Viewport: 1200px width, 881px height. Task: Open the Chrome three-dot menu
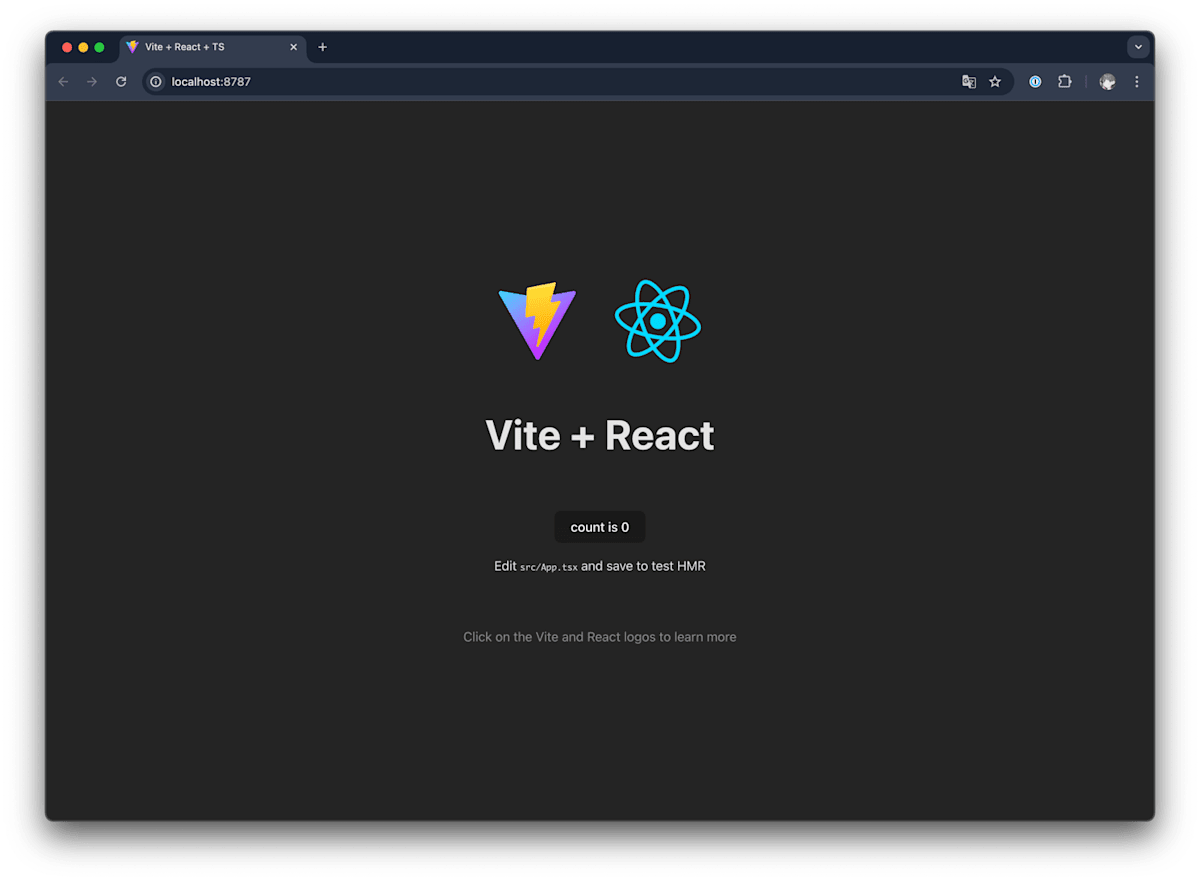pyautogui.click(x=1137, y=82)
